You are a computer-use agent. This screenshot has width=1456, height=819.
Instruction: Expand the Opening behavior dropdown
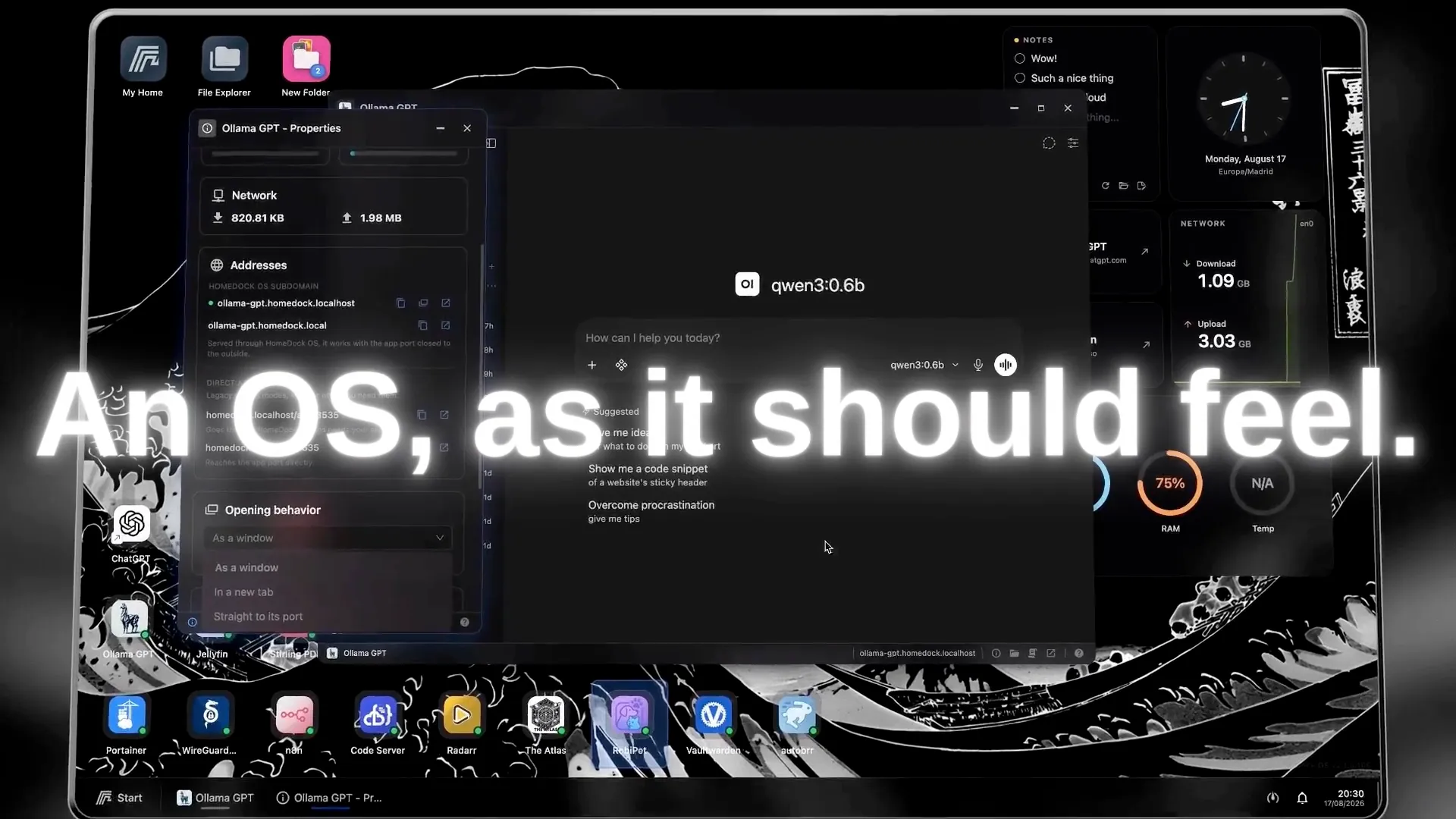328,538
